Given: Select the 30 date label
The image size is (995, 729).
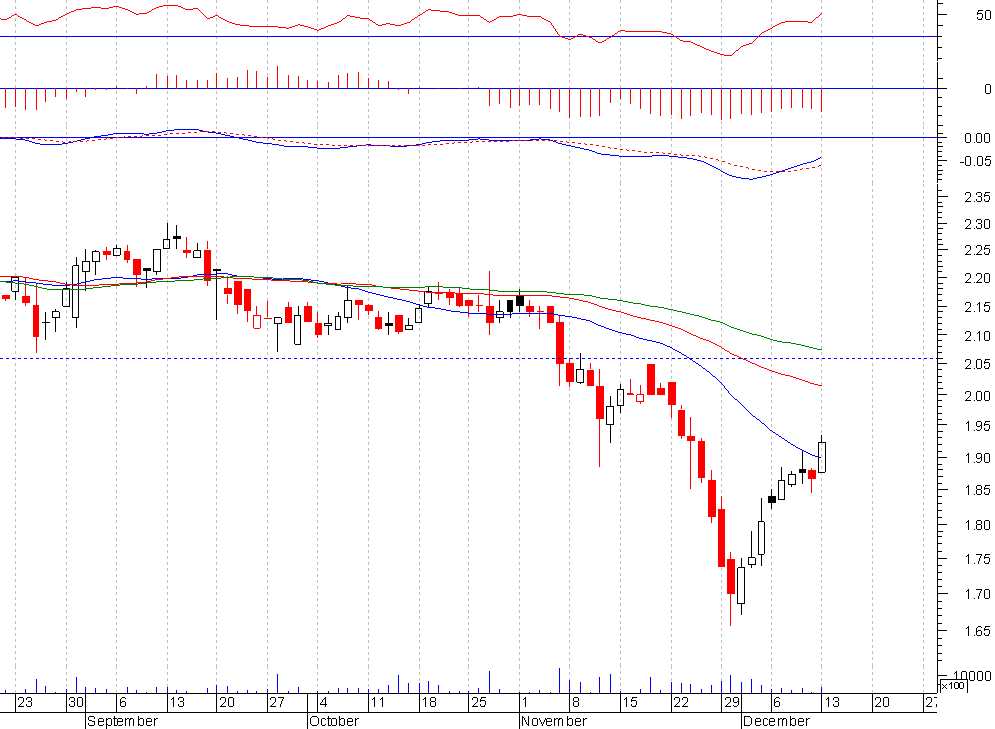Looking at the screenshot, I should (x=76, y=702).
